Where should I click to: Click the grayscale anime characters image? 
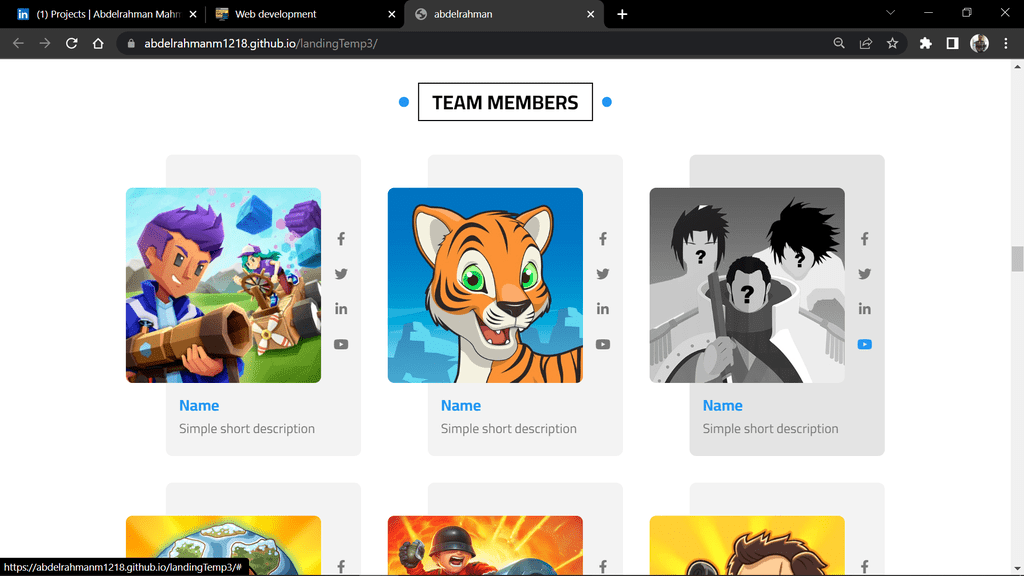coord(747,285)
